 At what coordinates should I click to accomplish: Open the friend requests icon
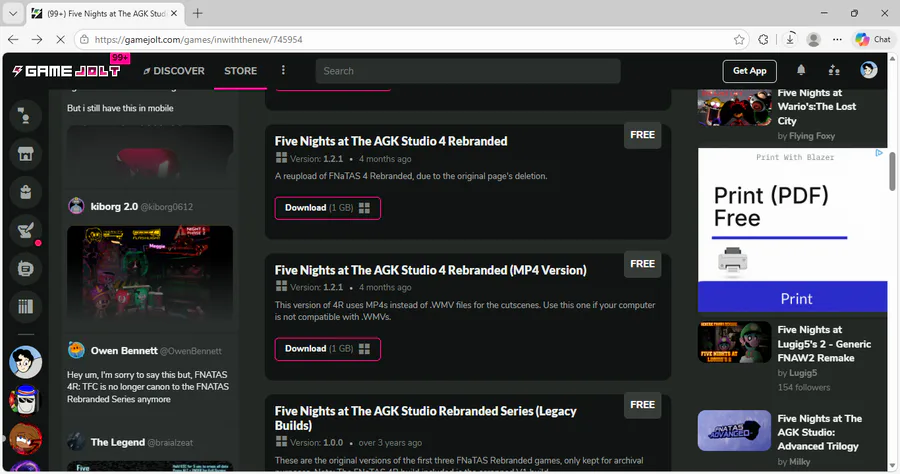pos(834,70)
